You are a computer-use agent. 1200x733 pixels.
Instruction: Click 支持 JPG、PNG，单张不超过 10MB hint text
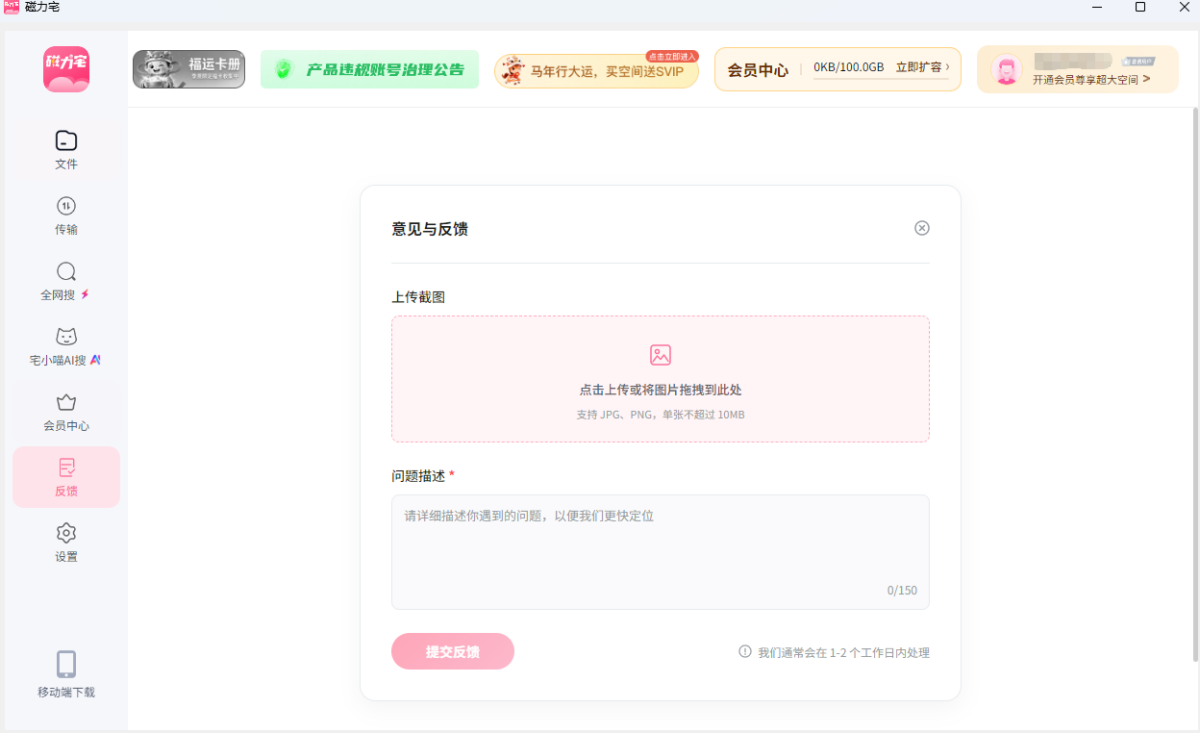pos(660,414)
